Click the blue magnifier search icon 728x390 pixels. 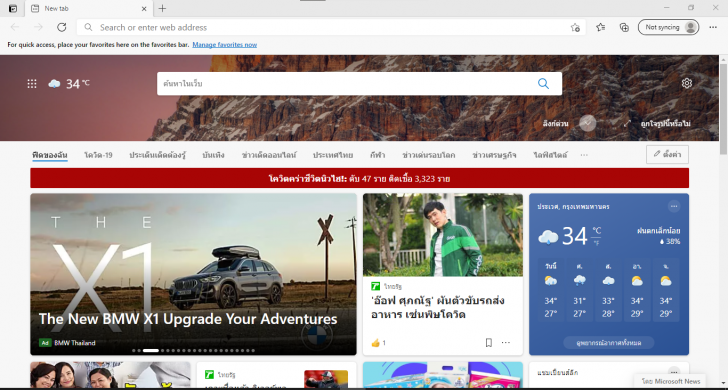543,84
